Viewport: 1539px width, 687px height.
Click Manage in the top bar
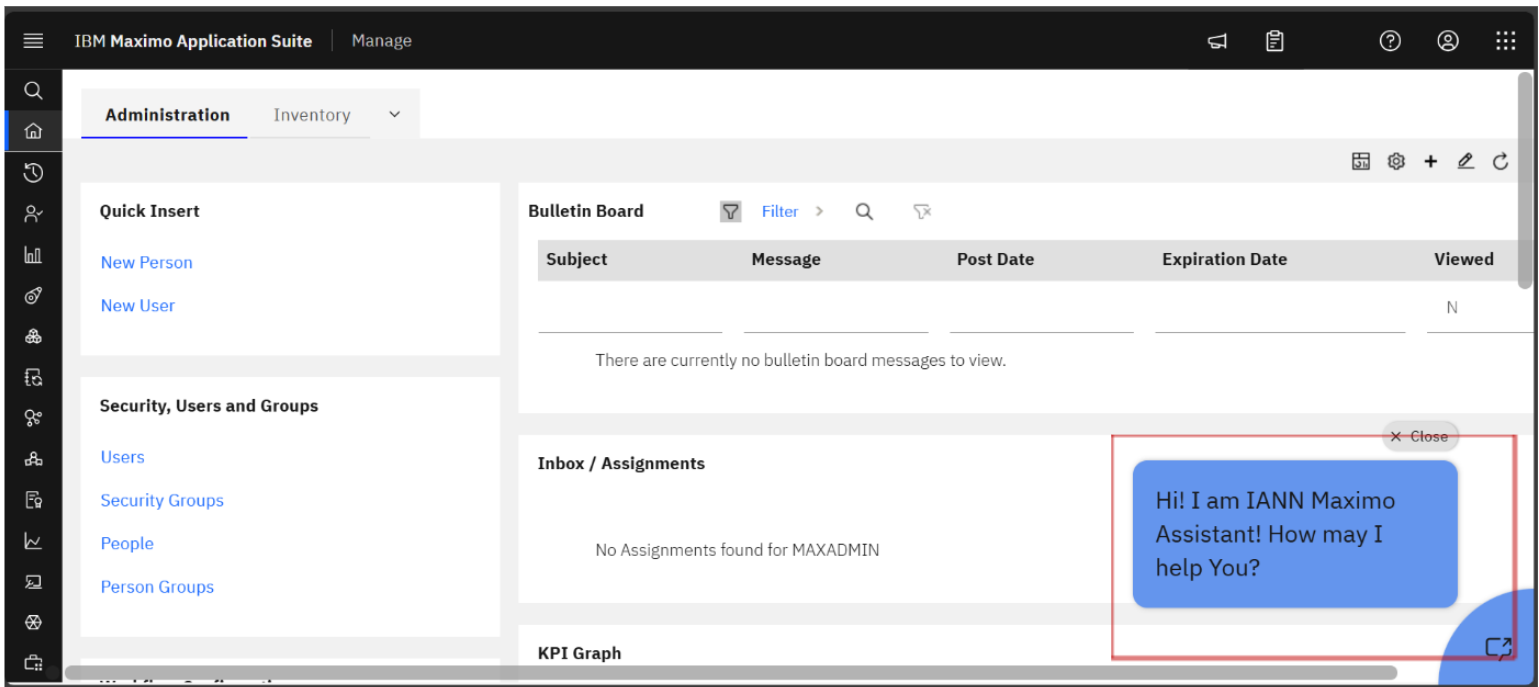[381, 41]
